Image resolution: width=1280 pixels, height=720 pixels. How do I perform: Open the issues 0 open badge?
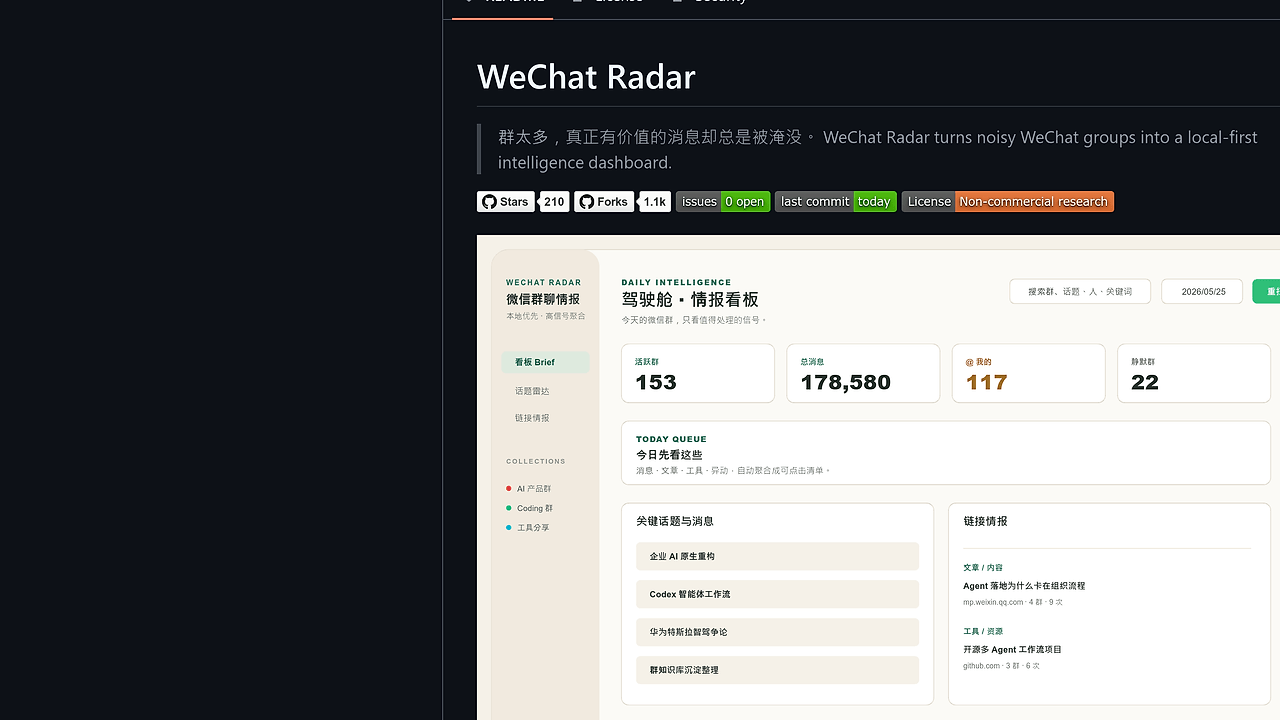tap(723, 202)
